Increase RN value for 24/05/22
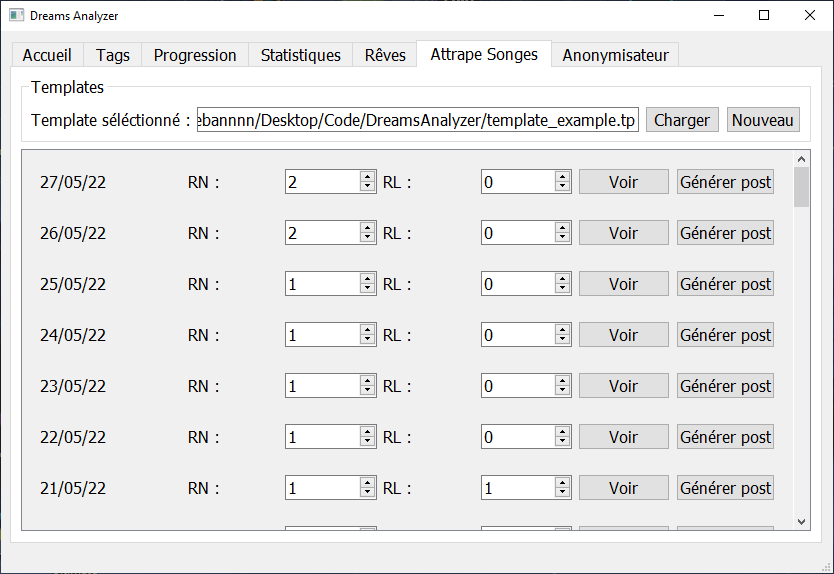 [367, 330]
